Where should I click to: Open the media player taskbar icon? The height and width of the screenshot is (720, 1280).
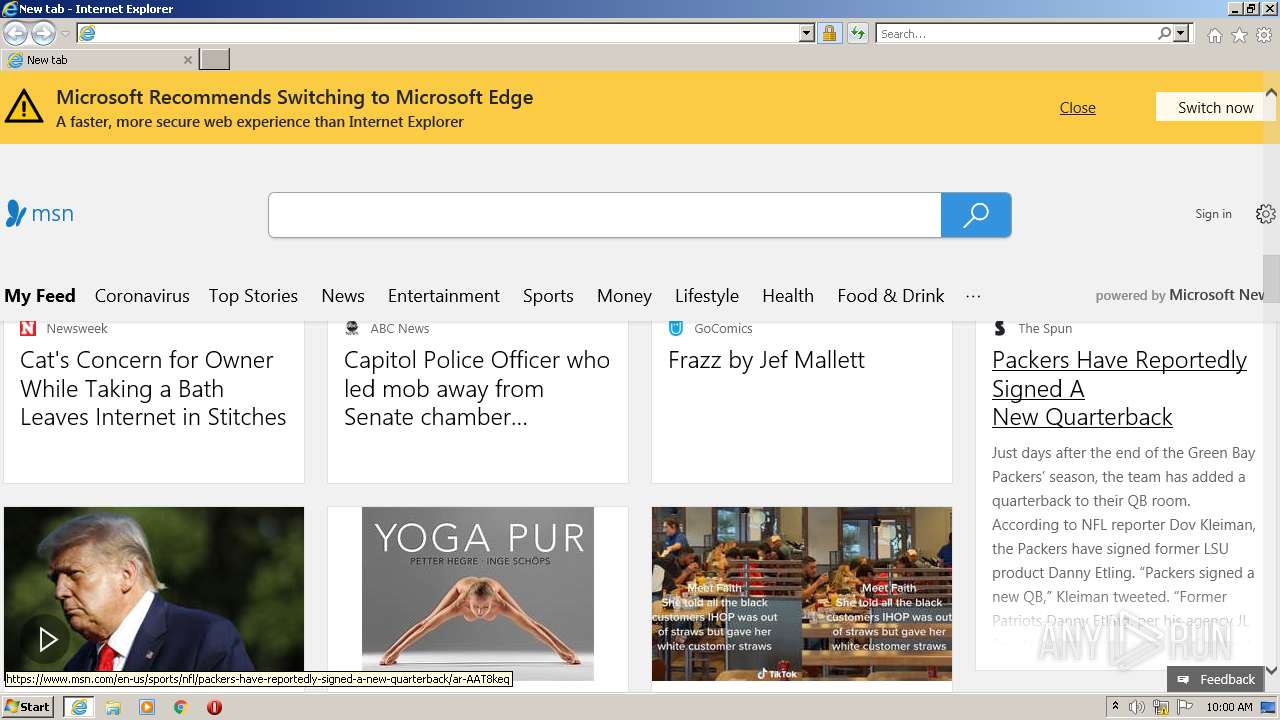(147, 707)
